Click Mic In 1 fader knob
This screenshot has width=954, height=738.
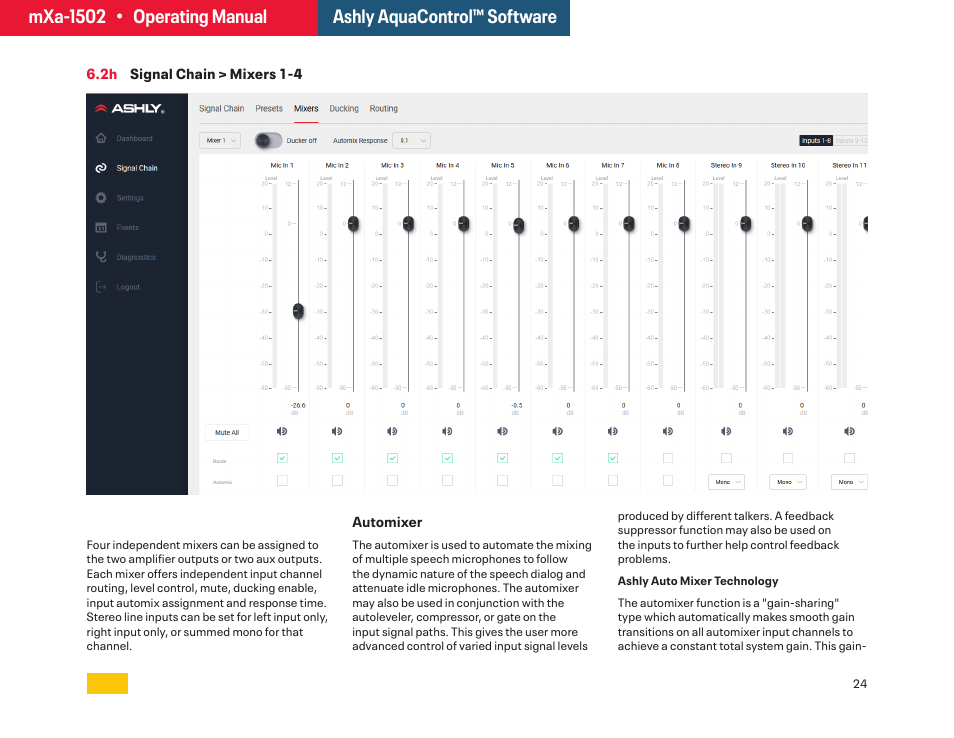pos(298,311)
